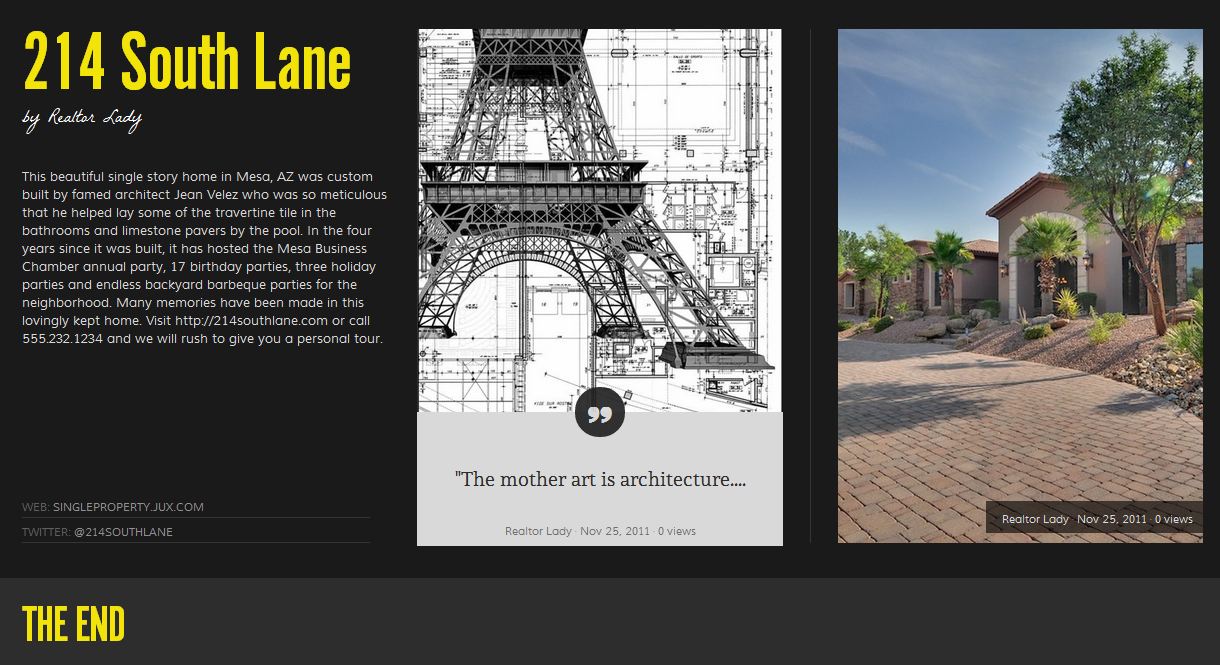
Task: Visit the SINGLEPROPERTY.JUX.COM web link
Action: point(128,507)
